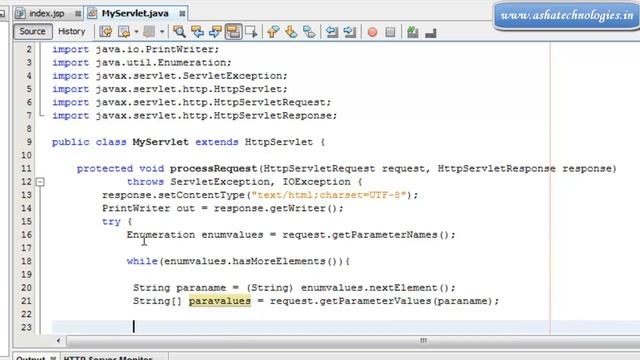Switch to the index.jsp tab
The width and height of the screenshot is (640, 360).
point(46,13)
